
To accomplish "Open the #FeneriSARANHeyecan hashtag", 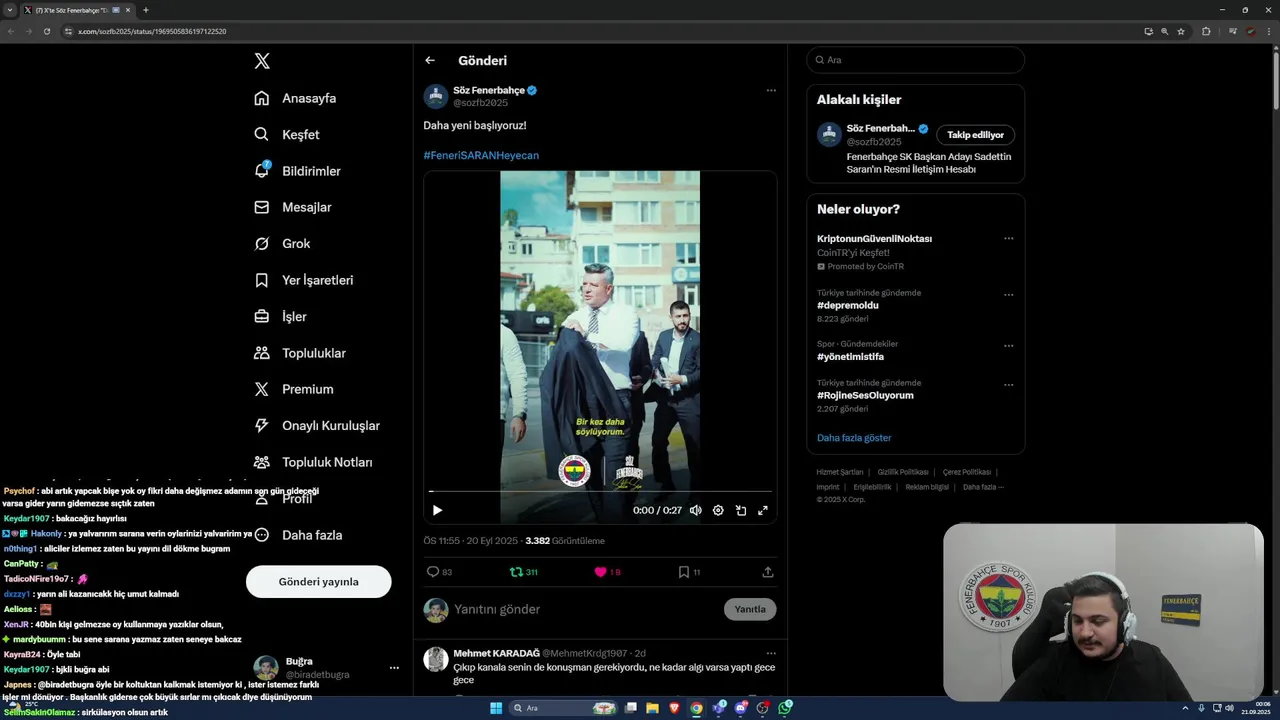I will [x=481, y=155].
